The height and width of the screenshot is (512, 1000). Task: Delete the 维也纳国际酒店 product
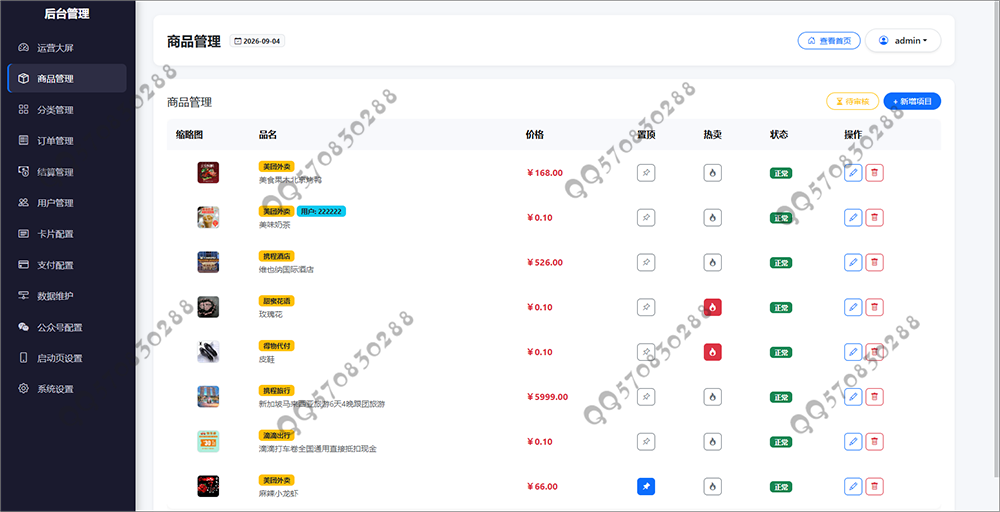pyautogui.click(x=874, y=262)
